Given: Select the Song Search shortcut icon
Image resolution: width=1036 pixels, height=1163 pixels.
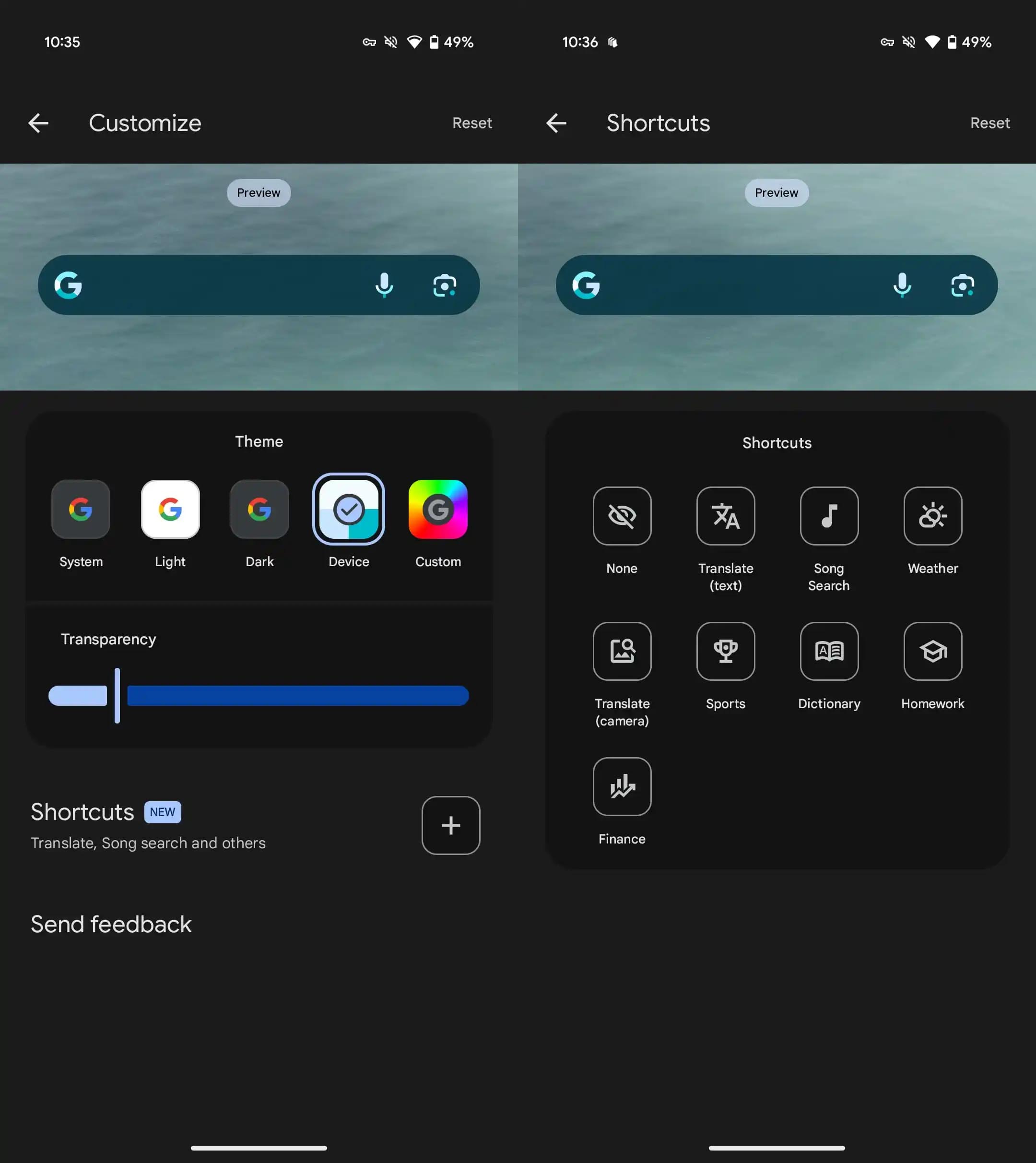Looking at the screenshot, I should [828, 515].
